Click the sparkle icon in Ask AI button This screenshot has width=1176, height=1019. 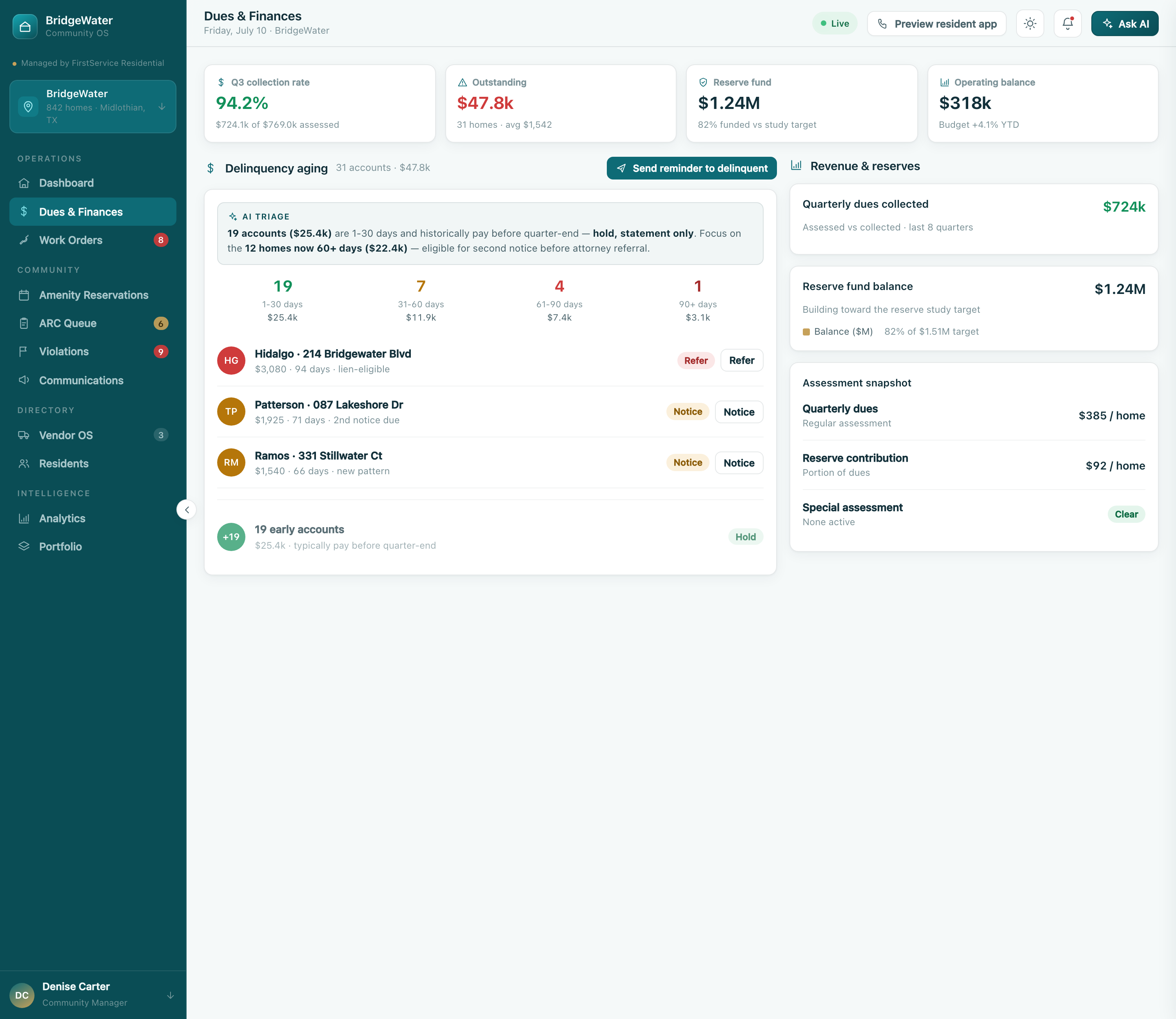coord(1108,24)
